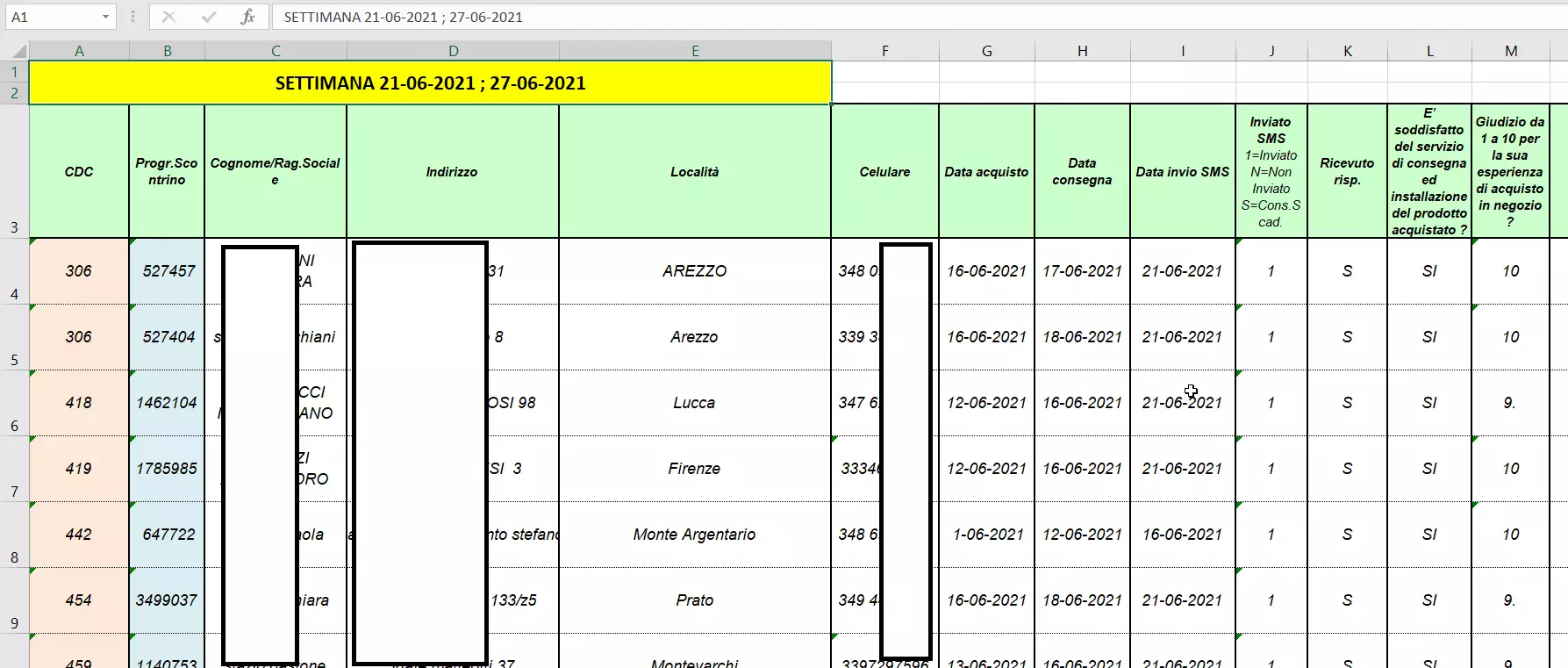Select row 6 header
The image size is (1568, 668).
pyautogui.click(x=14, y=404)
